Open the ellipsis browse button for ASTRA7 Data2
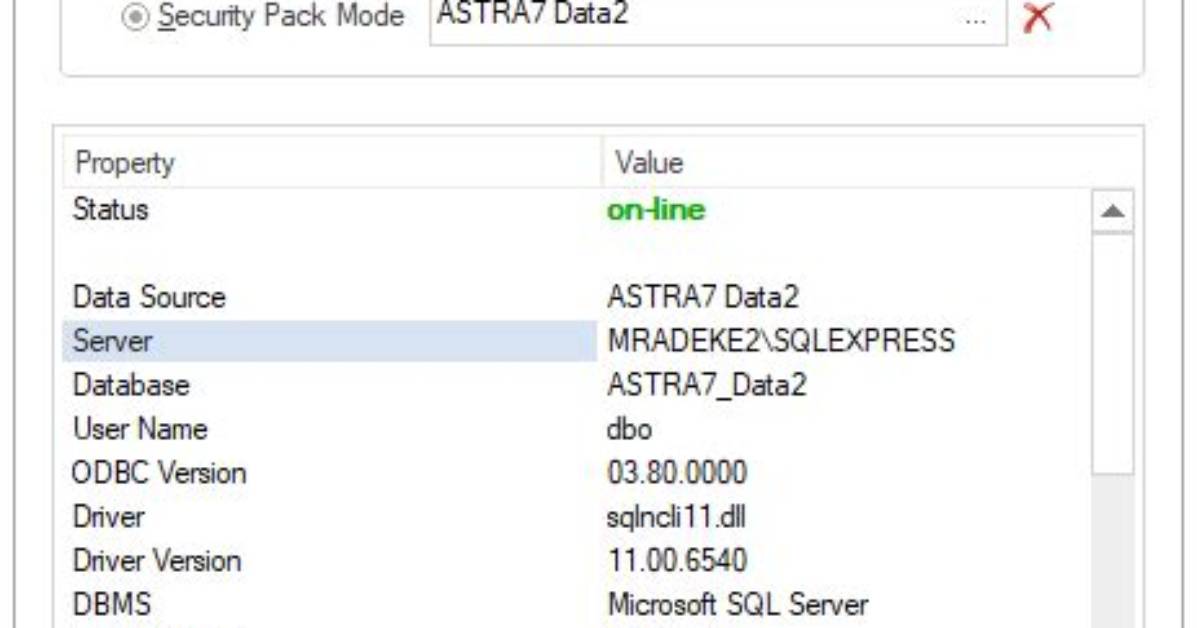The image size is (1197, 628). 975,21
